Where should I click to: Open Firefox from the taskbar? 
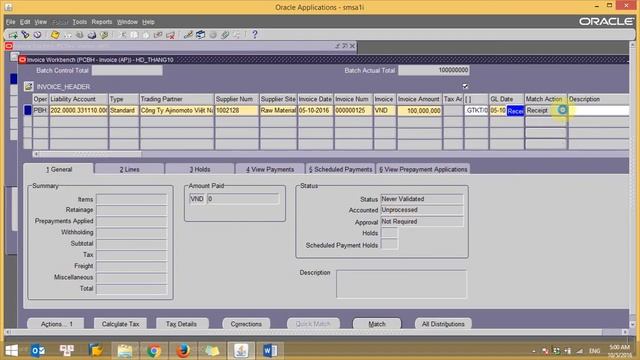coord(183,350)
